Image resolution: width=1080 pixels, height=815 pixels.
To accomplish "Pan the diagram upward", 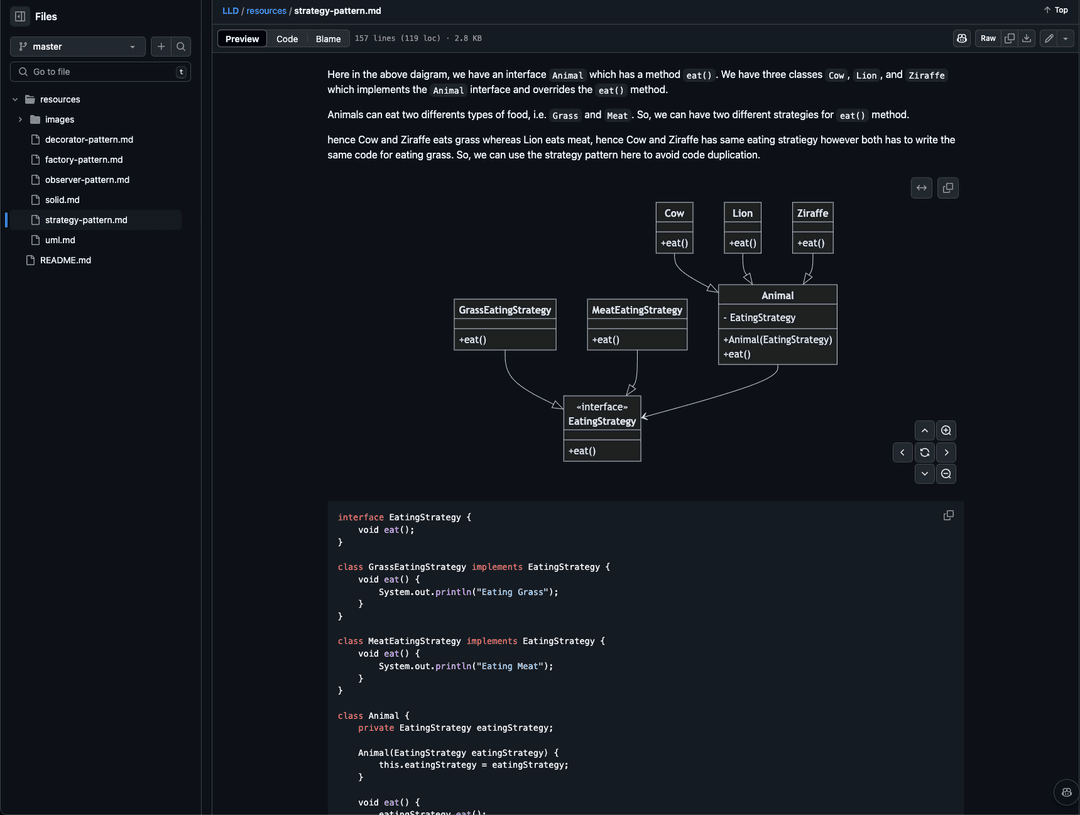I will (x=925, y=431).
